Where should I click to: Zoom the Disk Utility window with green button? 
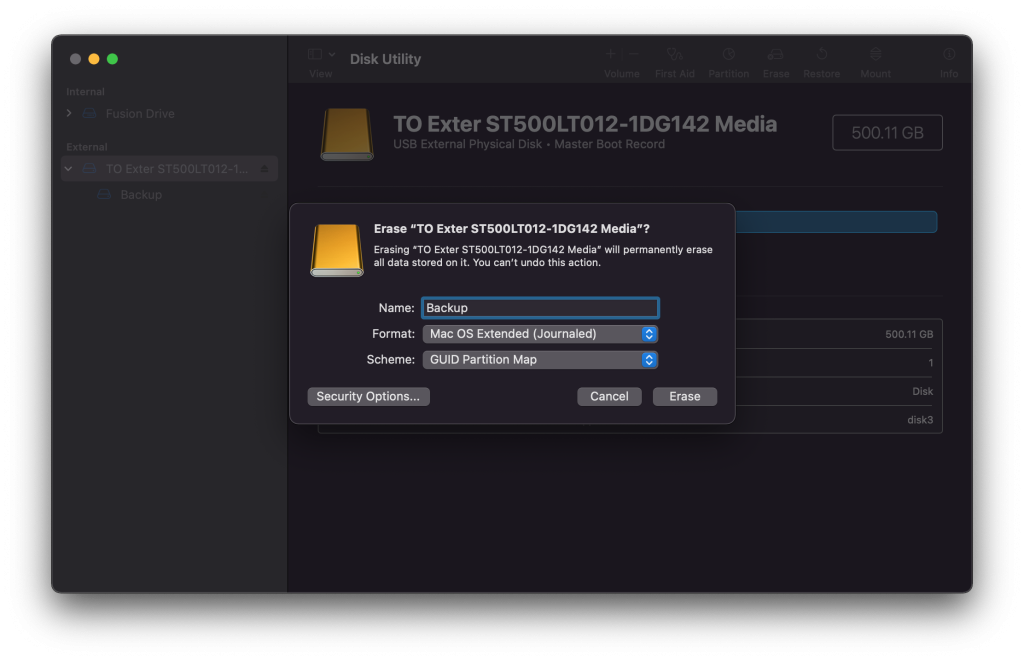tap(112, 59)
